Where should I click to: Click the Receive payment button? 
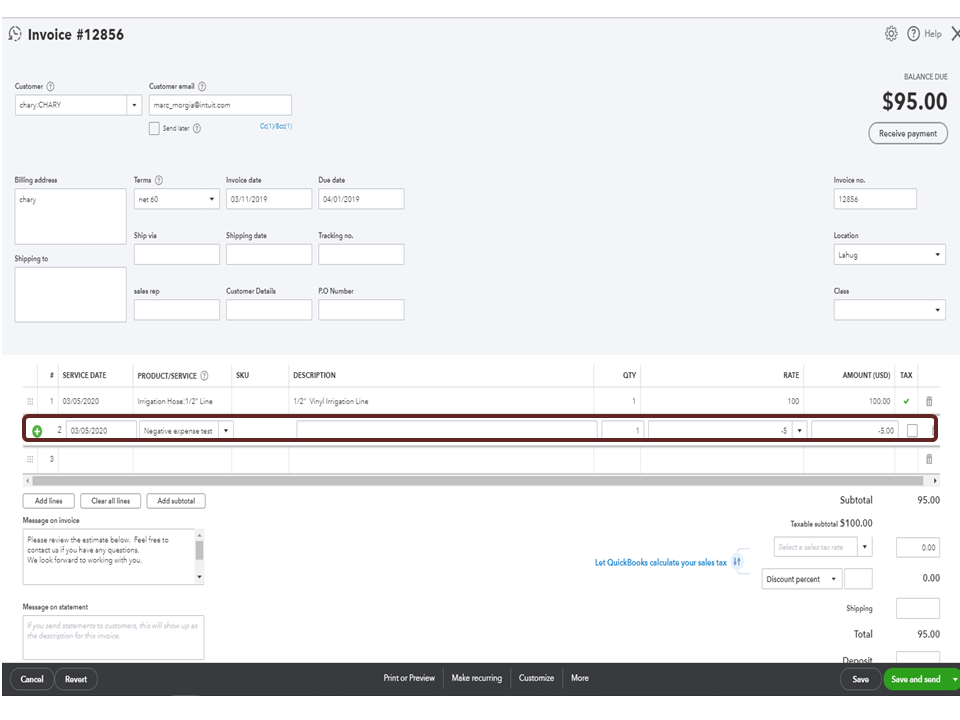907,134
